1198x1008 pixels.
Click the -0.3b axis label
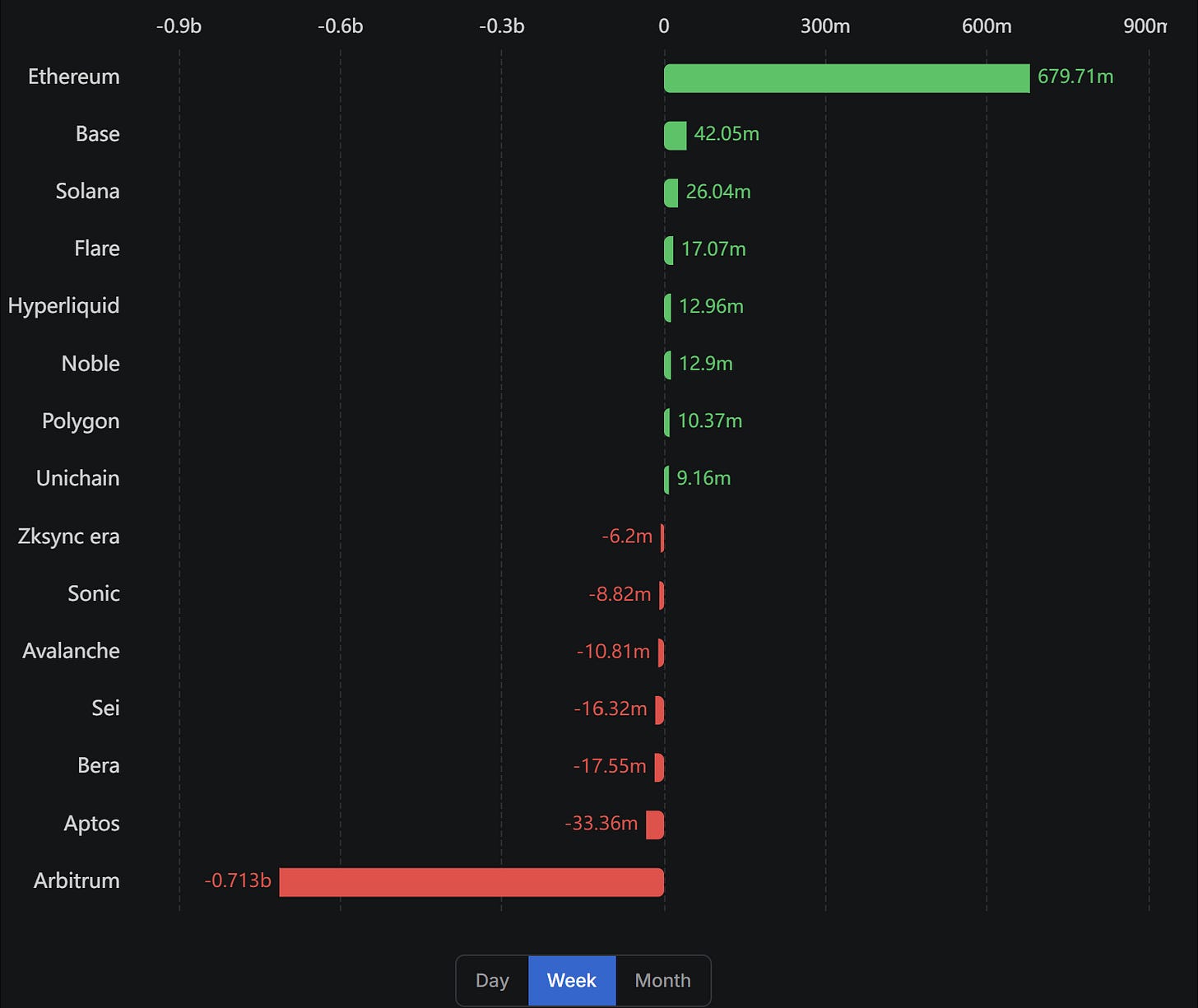501,26
